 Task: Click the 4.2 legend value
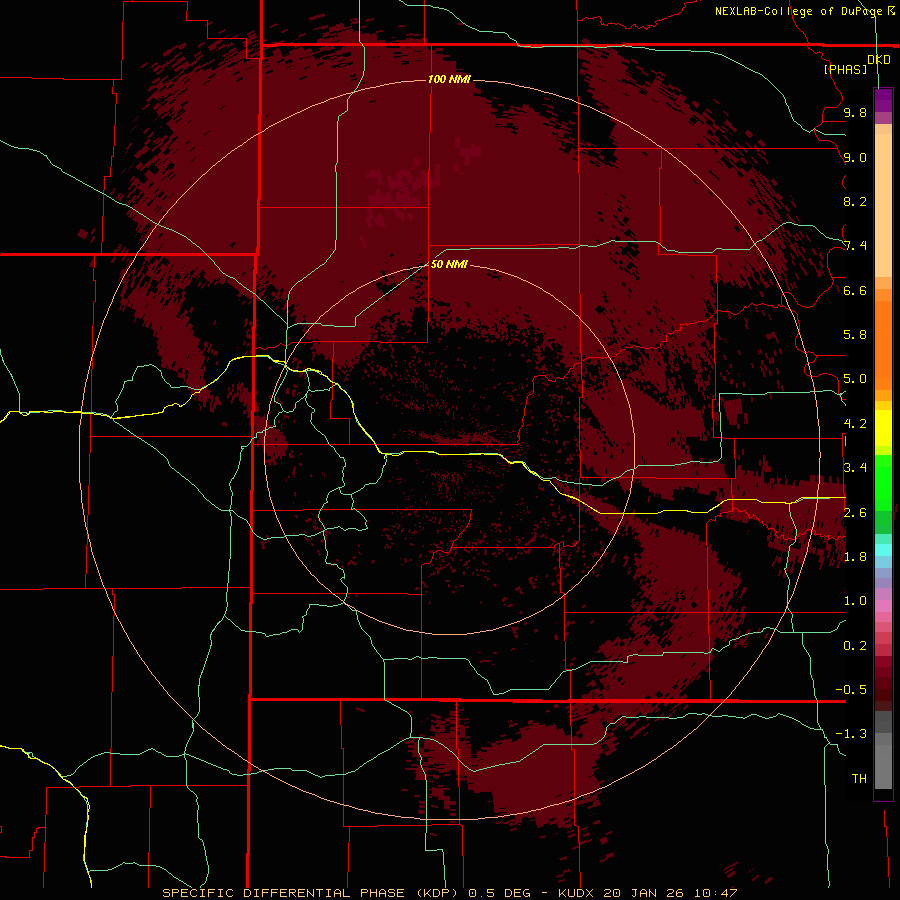coord(855,424)
